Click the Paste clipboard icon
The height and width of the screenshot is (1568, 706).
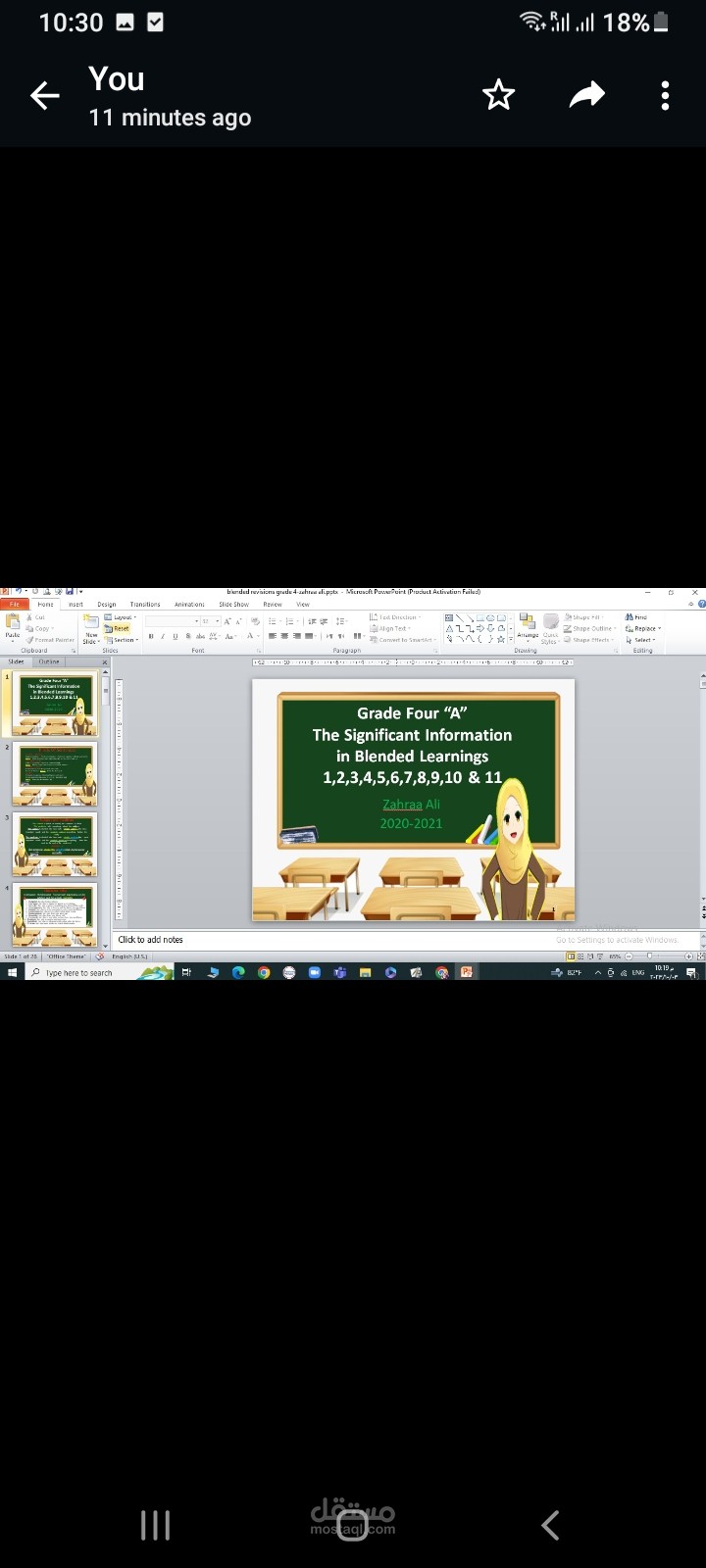click(x=13, y=620)
